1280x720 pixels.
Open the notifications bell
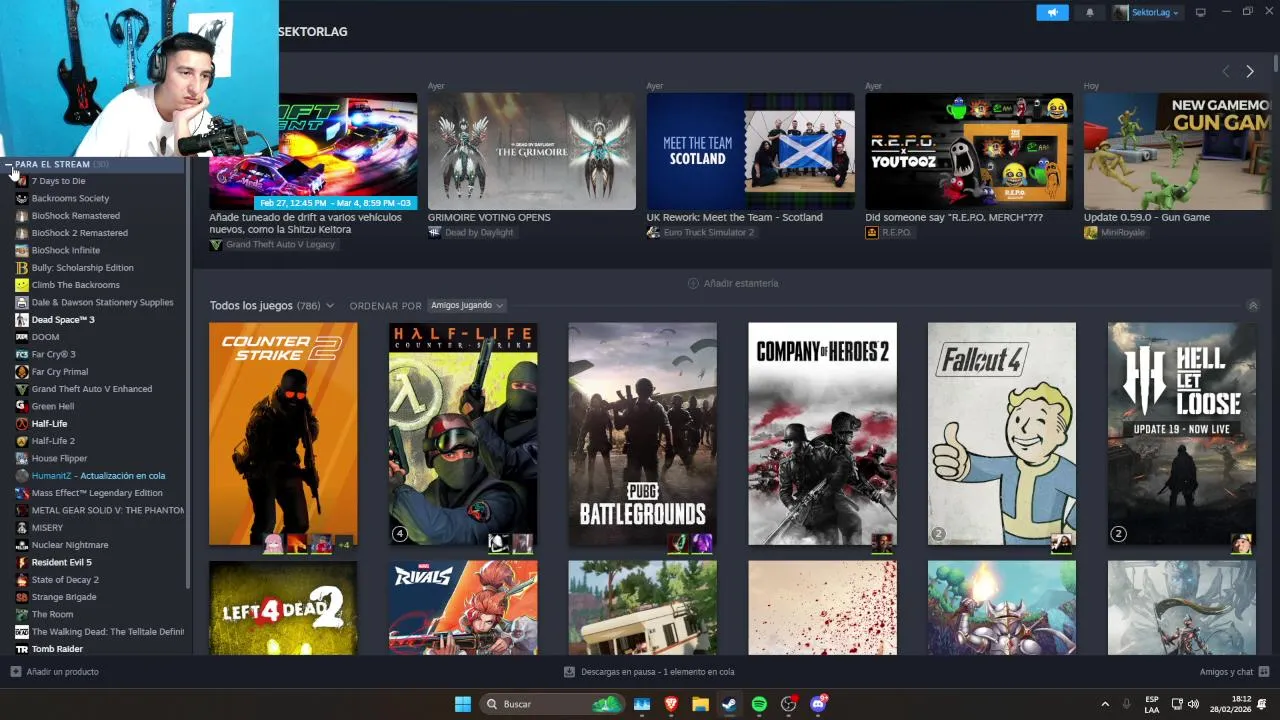click(1090, 12)
